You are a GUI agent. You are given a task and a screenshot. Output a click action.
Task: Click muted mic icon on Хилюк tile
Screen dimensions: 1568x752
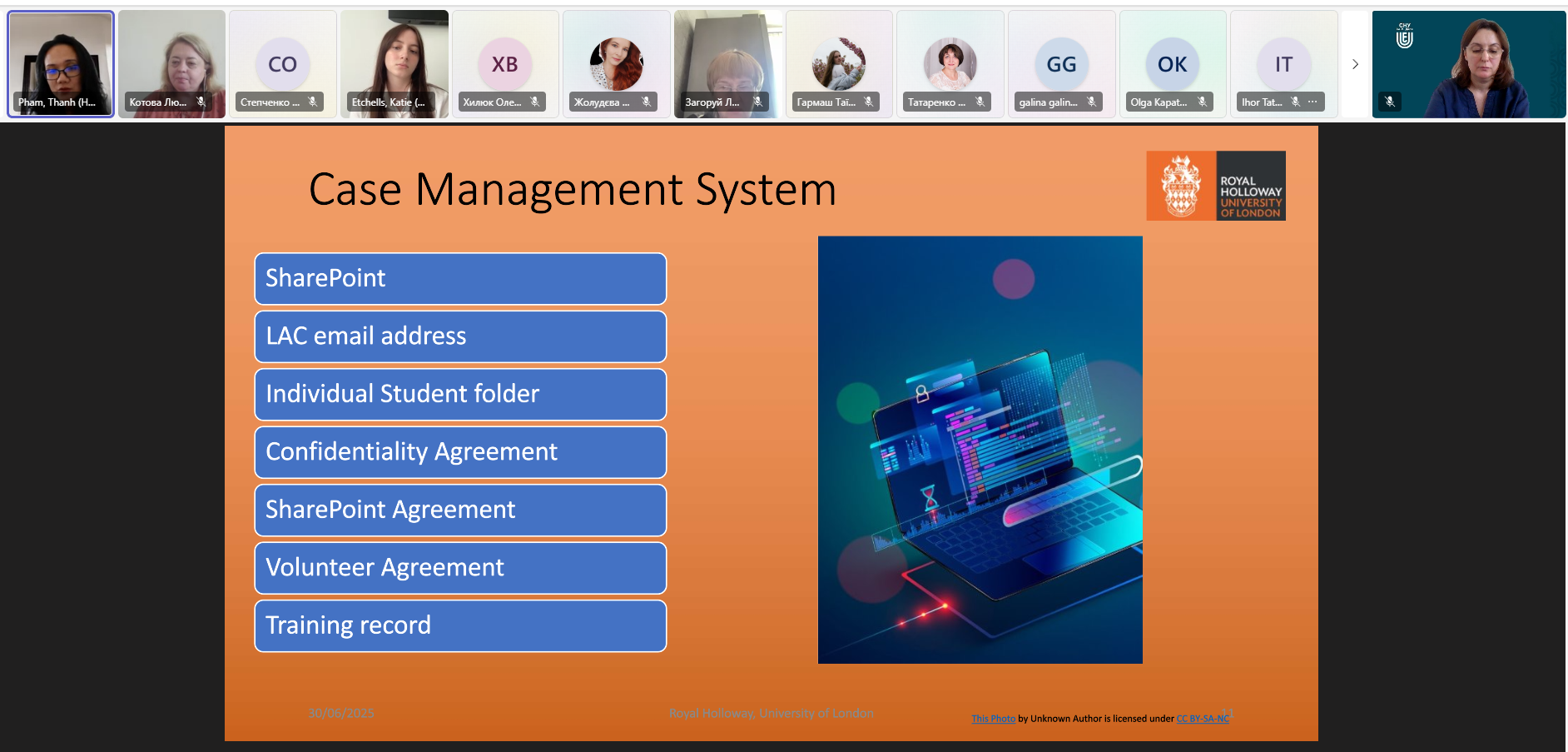point(535,102)
